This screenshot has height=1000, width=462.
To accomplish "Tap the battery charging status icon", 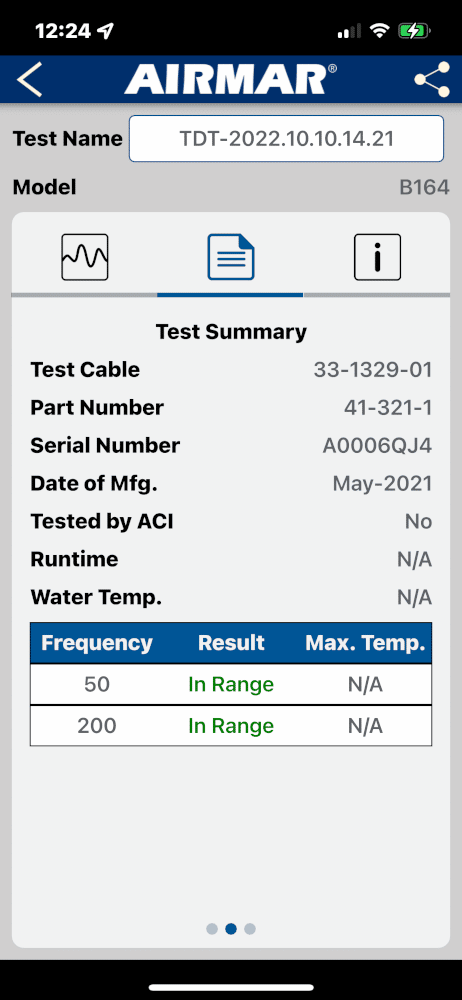I will 414,31.
